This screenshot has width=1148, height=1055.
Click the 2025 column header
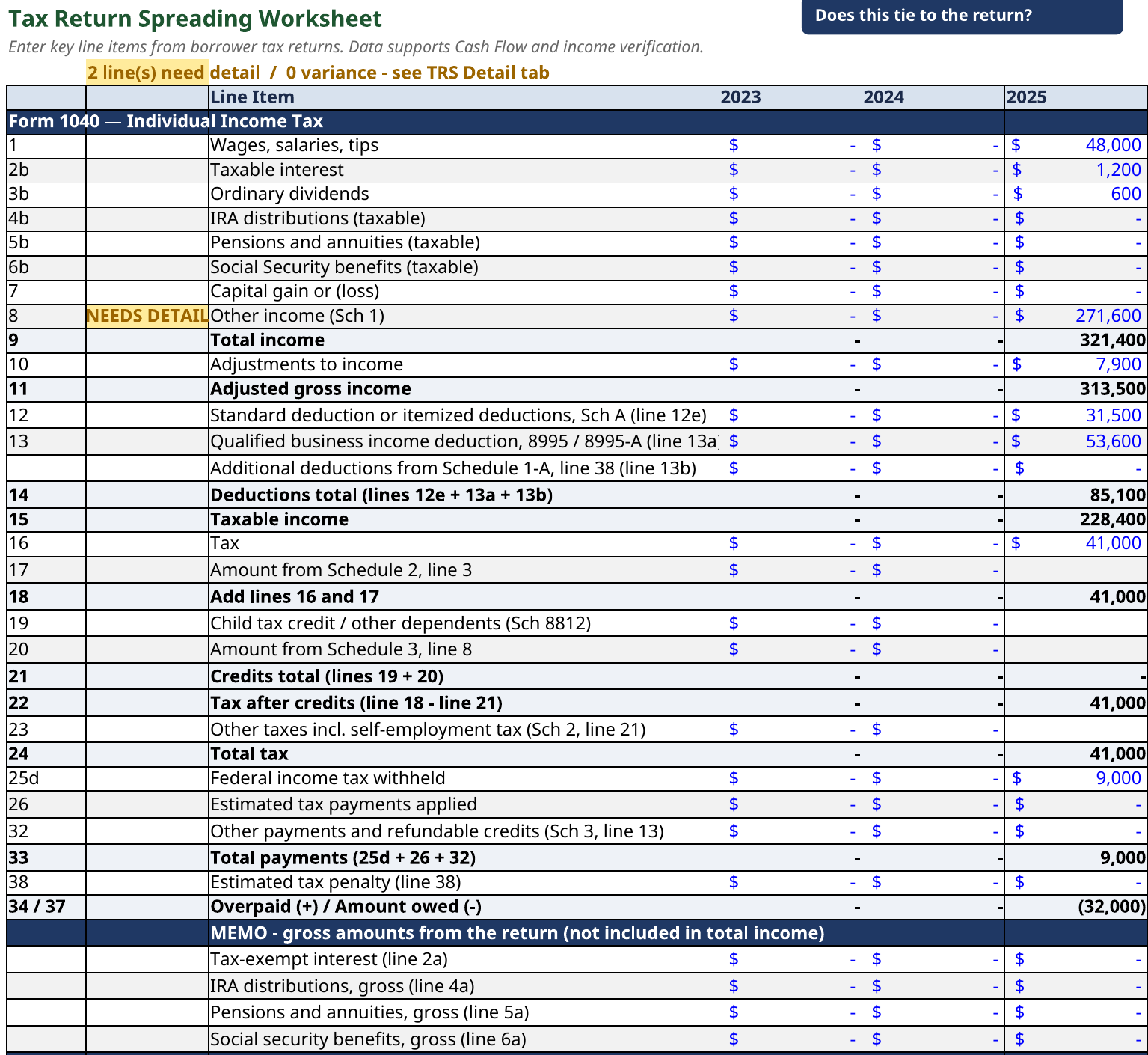point(1075,97)
